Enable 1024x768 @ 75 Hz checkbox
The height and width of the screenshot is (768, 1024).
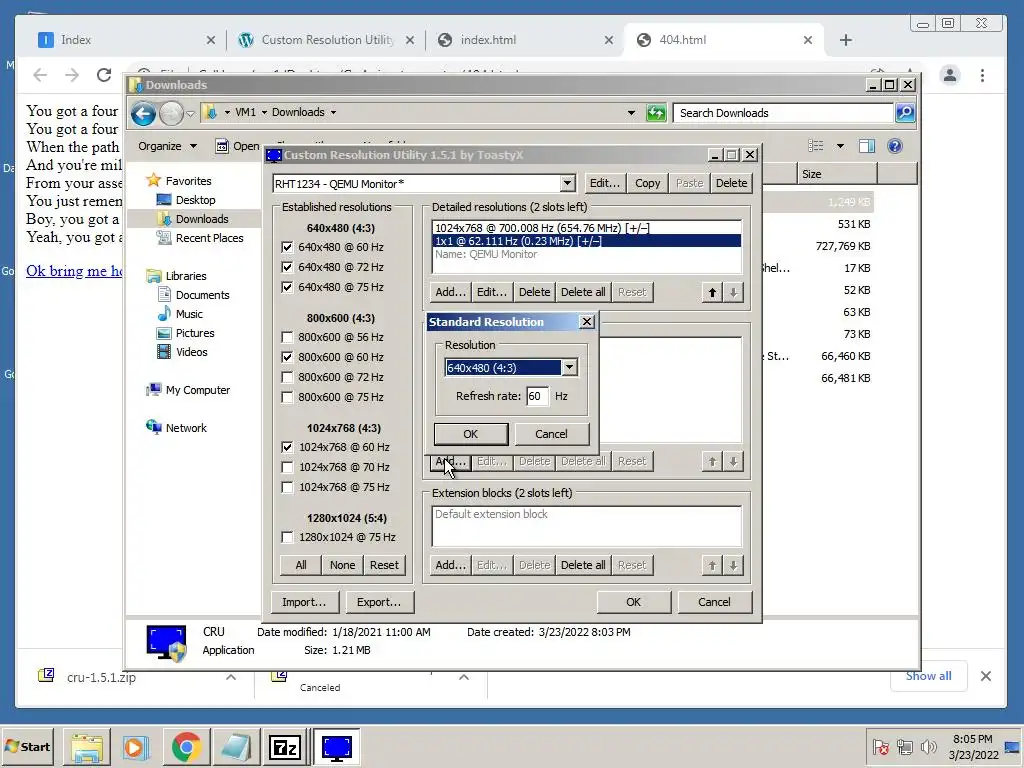point(287,487)
